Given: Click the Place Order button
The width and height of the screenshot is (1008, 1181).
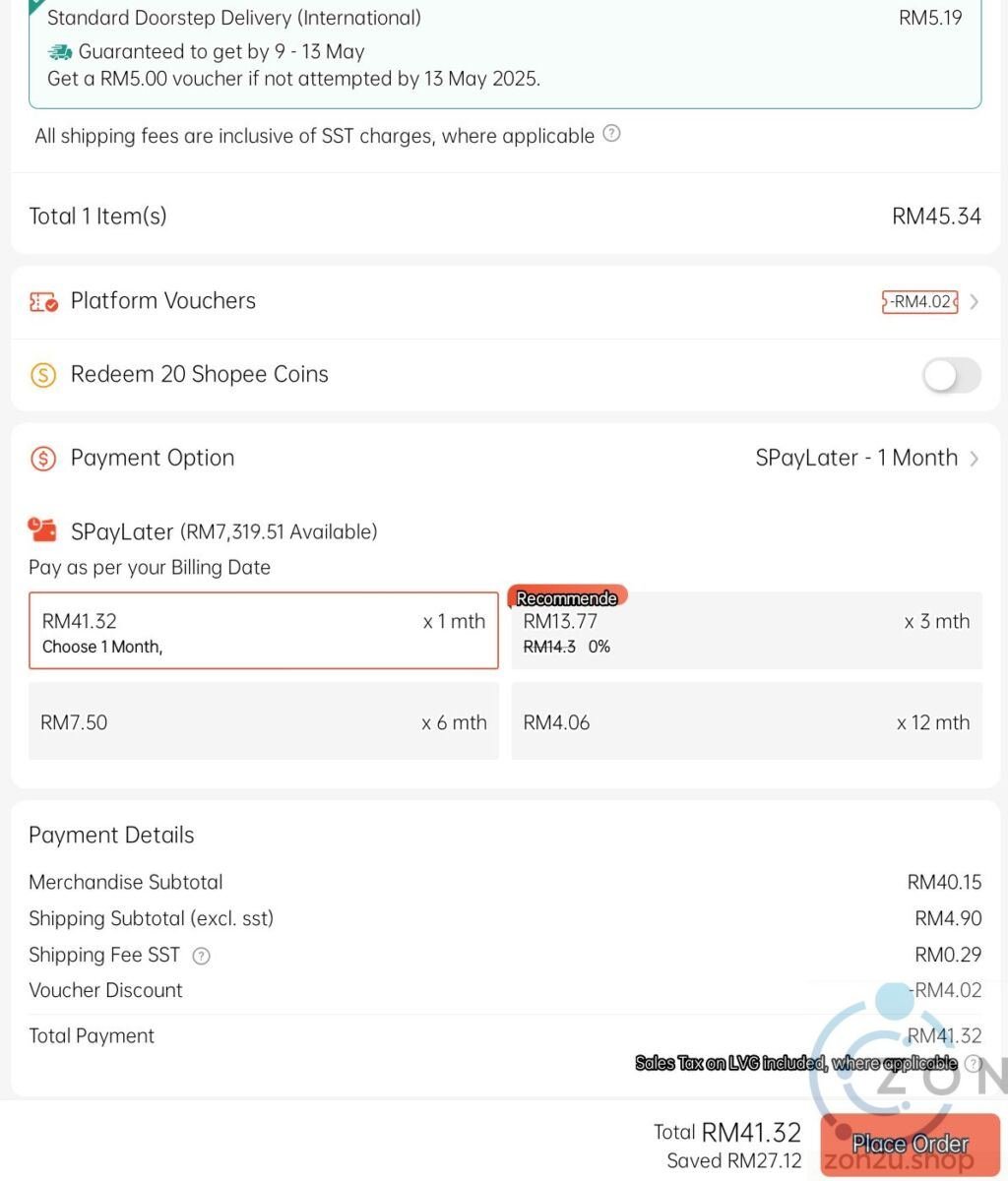Looking at the screenshot, I should pyautogui.click(x=910, y=1144).
